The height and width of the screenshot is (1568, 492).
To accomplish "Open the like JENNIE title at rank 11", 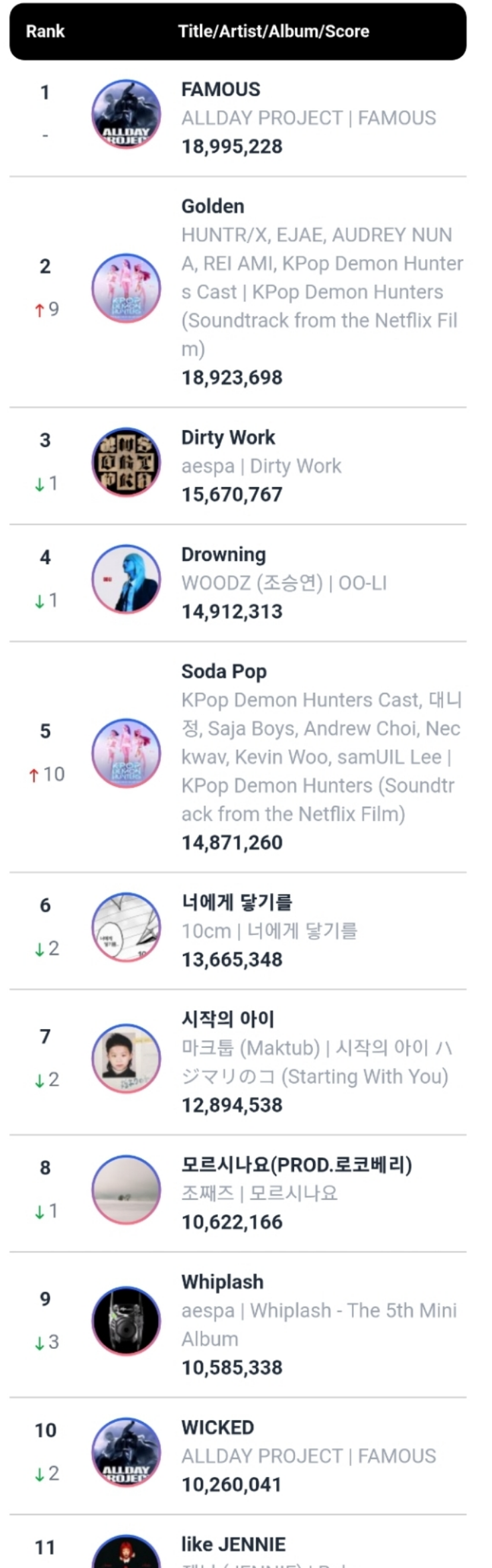I will pos(233,1544).
